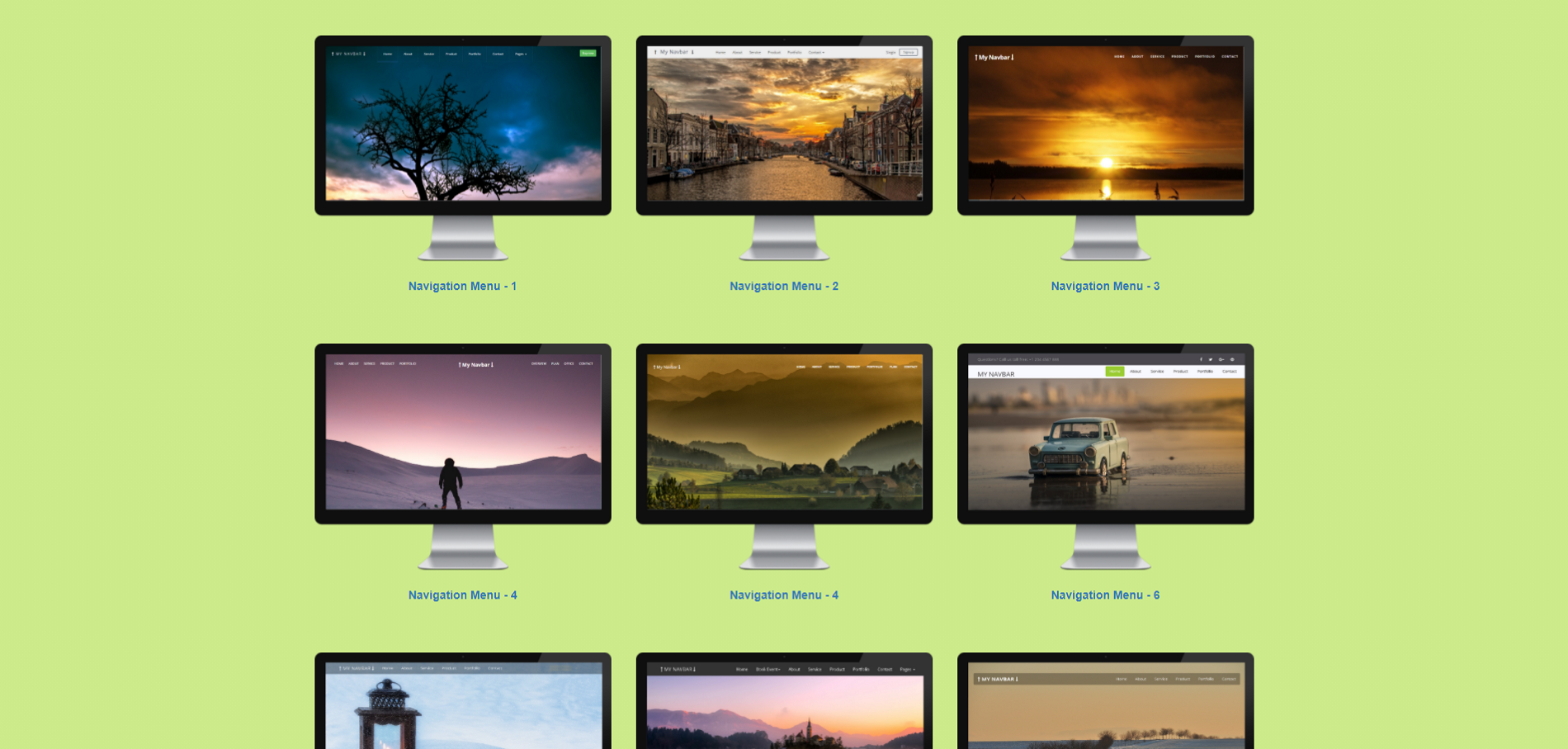Viewport: 1568px width, 749px height.
Task: Open the Navigation Menu - 3 link
Action: (1105, 286)
